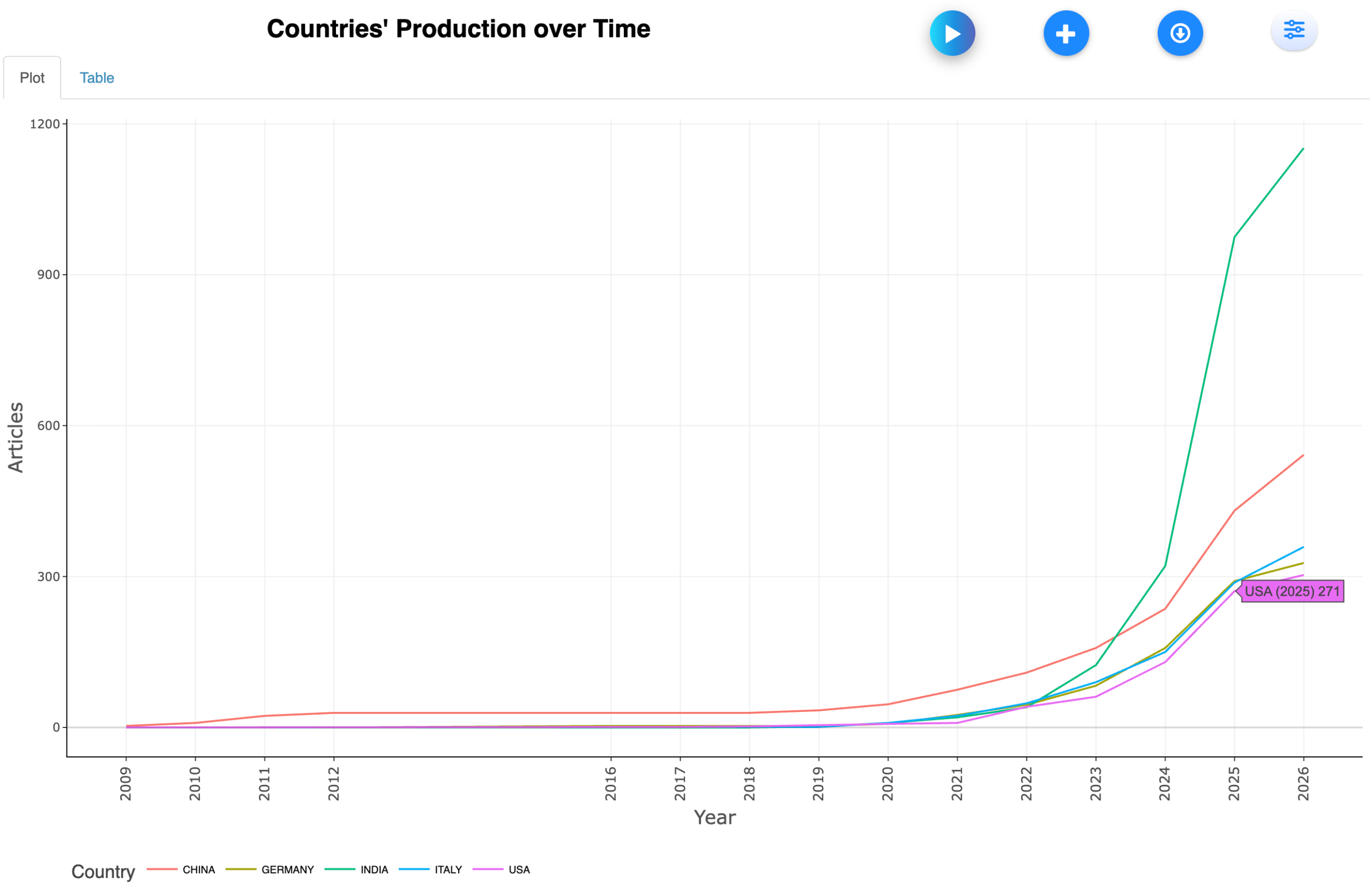
Task: Toggle CHINA series in legend
Action: coord(198,869)
